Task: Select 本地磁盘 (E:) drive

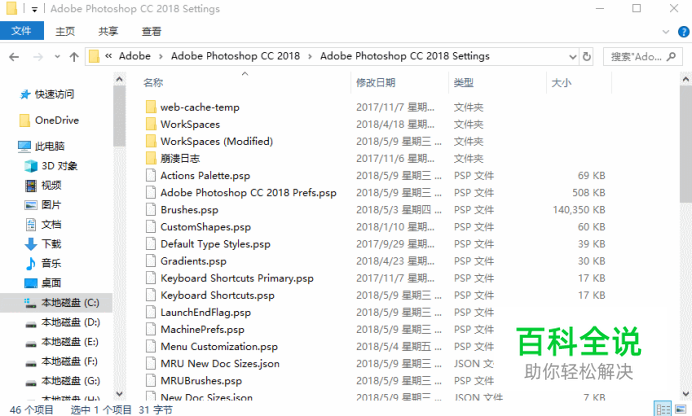Action: click(70, 342)
